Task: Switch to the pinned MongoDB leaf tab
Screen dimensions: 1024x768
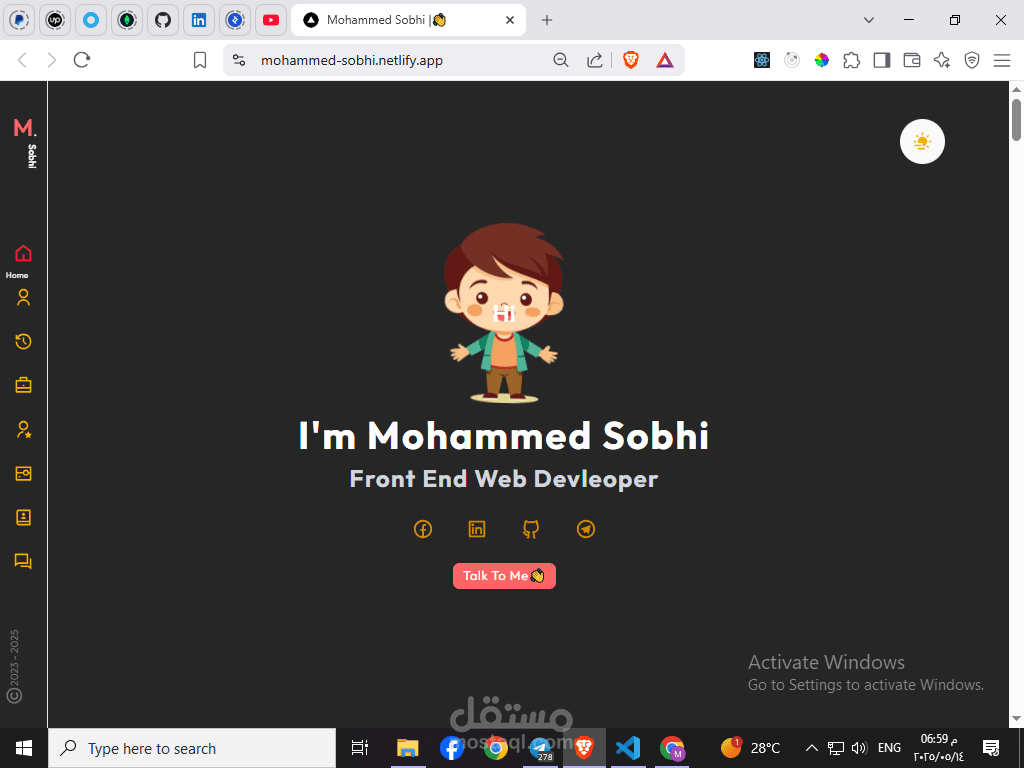Action: point(127,20)
